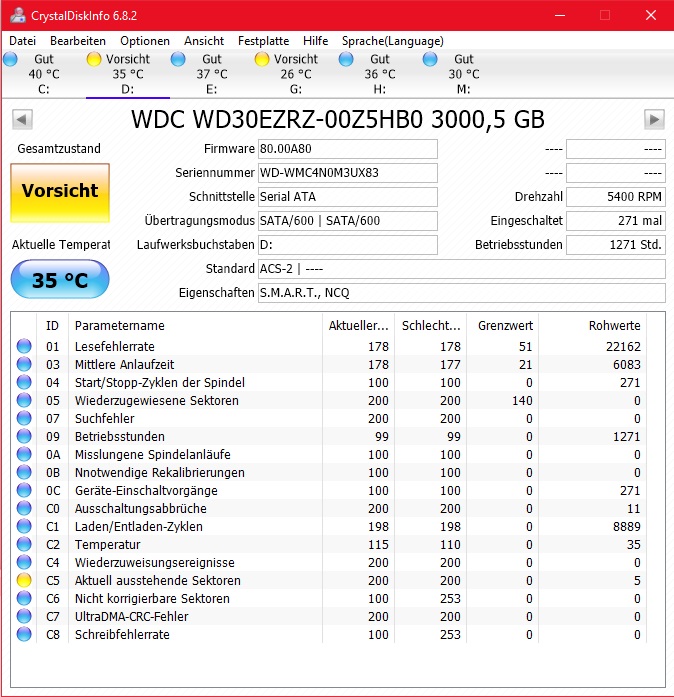Screen dimensions: 674x697
Task: Click the Seriennummer field
Action: pyautogui.click(x=348, y=173)
